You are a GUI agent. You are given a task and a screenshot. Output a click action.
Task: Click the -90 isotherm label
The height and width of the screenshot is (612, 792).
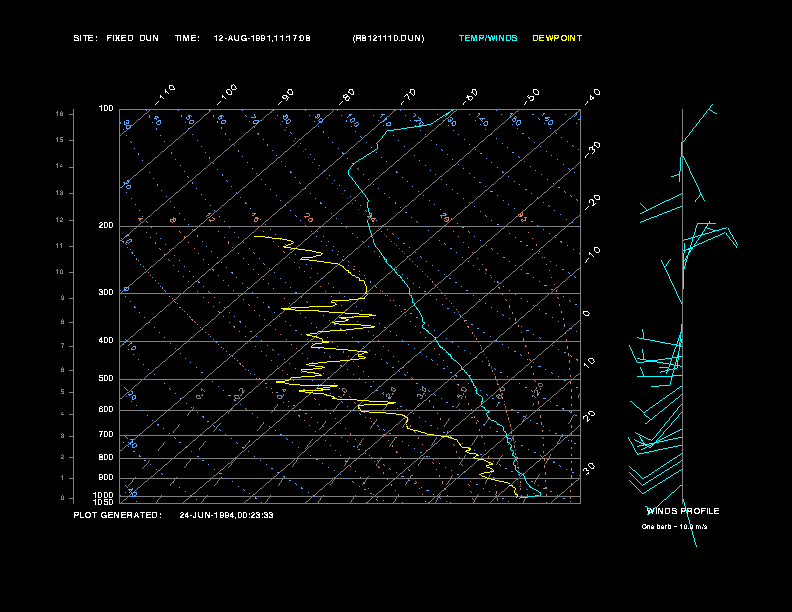(285, 97)
